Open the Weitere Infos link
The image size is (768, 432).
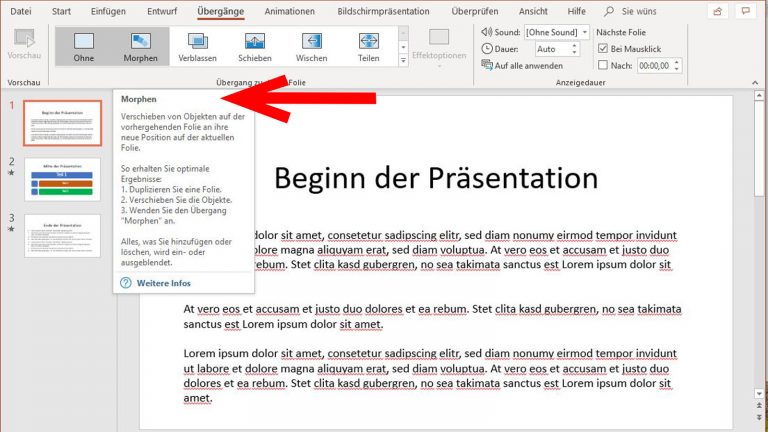[x=163, y=283]
